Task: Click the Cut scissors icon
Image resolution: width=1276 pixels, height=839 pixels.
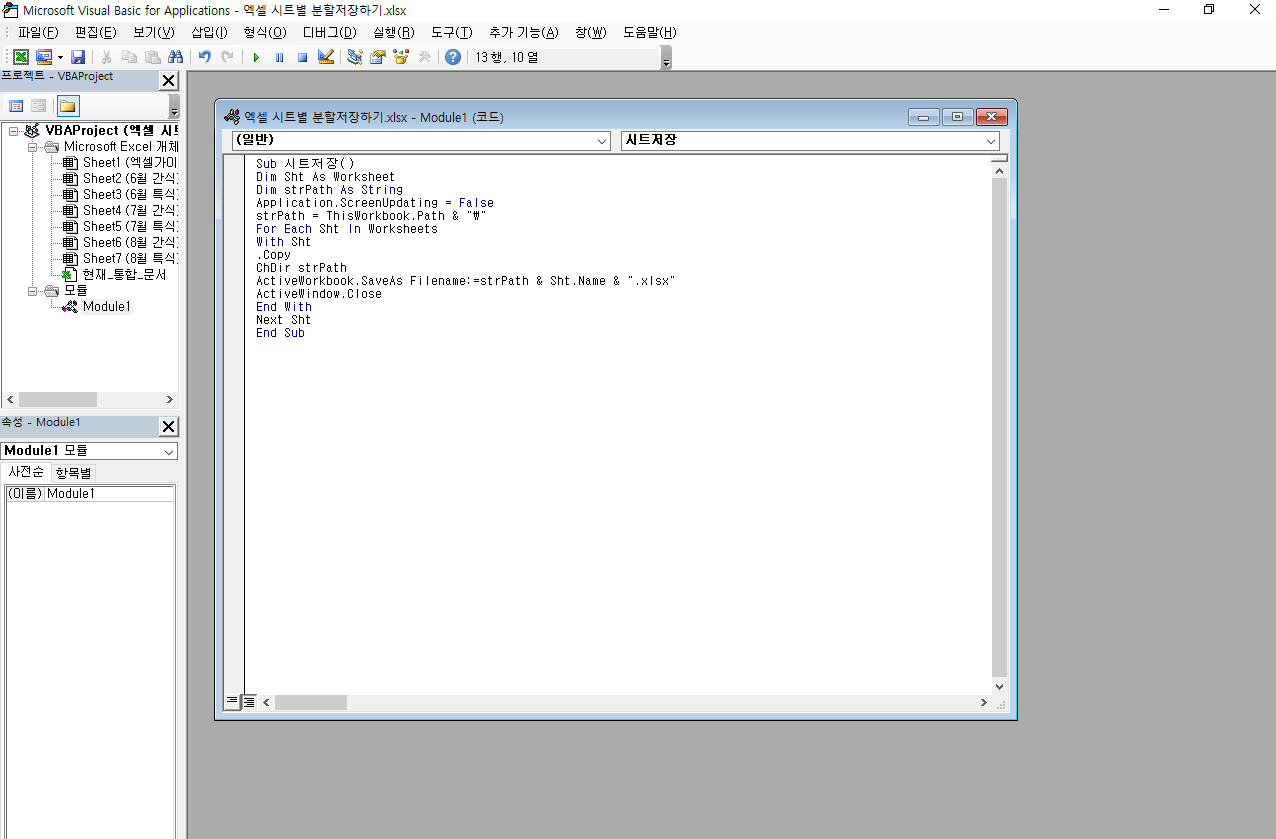Action: click(x=106, y=57)
